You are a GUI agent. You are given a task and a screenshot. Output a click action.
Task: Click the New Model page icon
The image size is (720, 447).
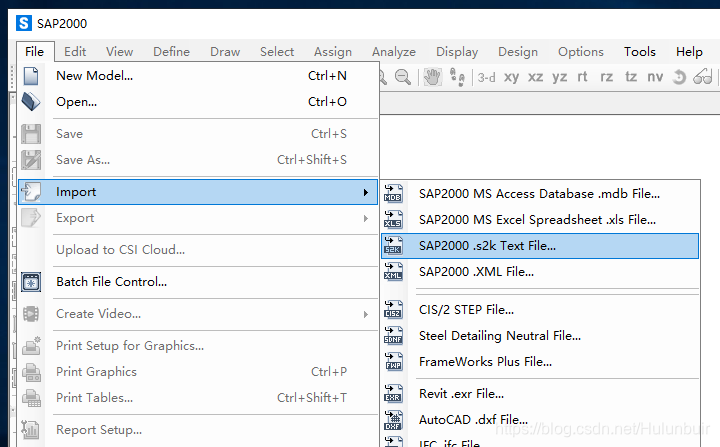(x=31, y=76)
